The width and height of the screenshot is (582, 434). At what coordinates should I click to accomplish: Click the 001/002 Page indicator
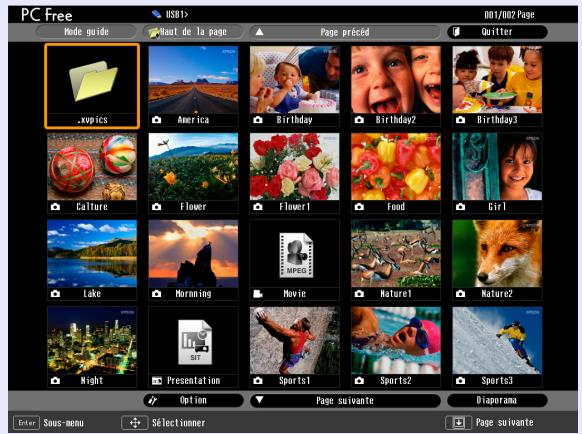509,14
